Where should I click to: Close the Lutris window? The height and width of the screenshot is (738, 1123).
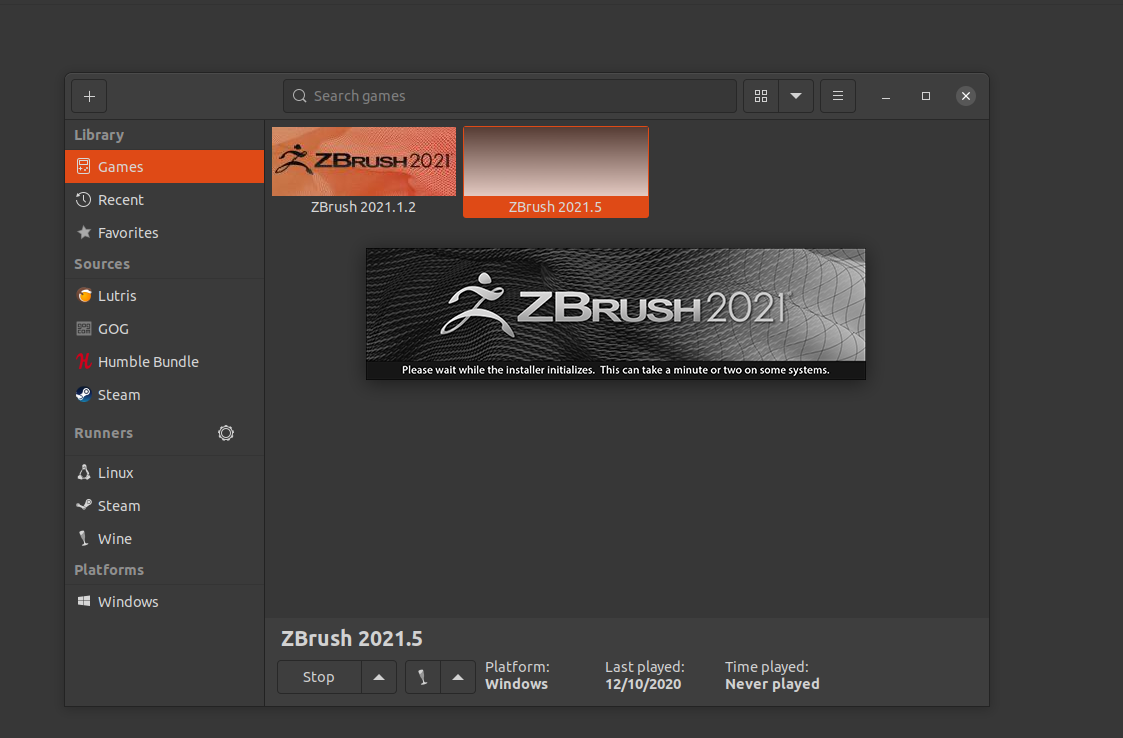[x=965, y=96]
